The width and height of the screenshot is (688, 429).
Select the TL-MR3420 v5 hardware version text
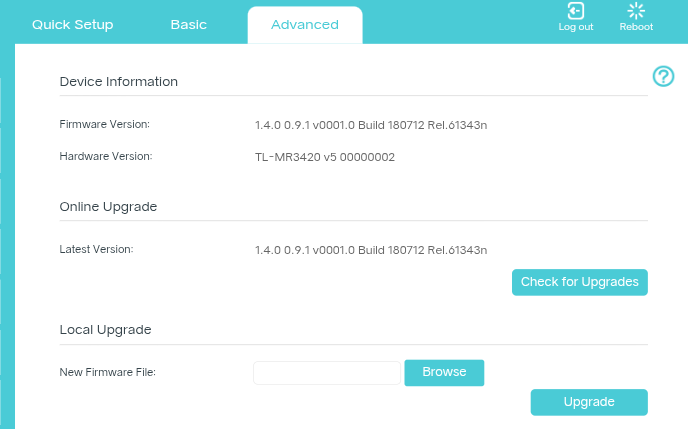[325, 157]
